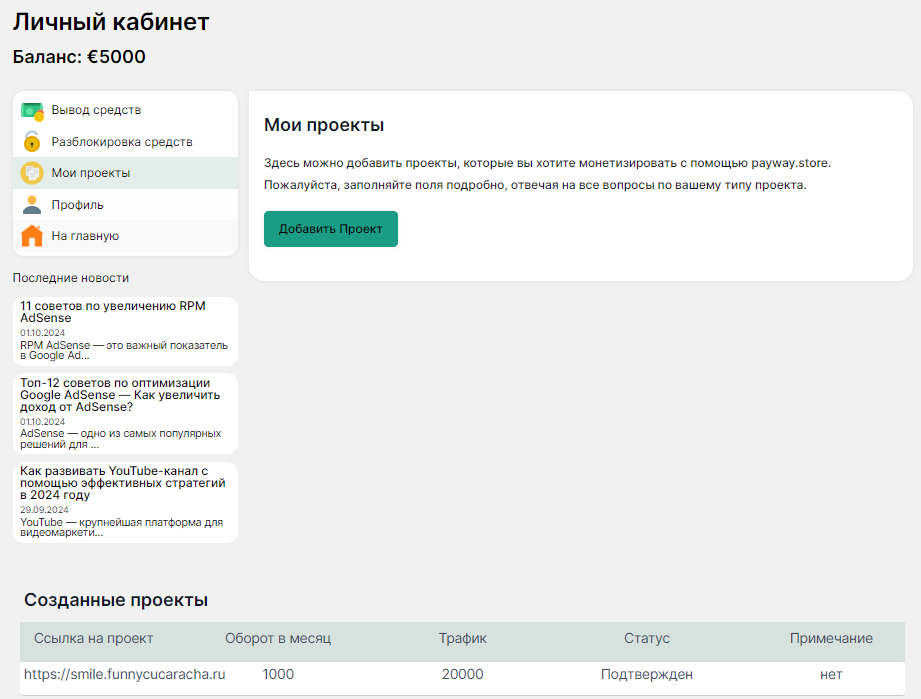The image size is (921, 699).
Task: Click the cash icon beside Вывод средств
Action: 32,110
